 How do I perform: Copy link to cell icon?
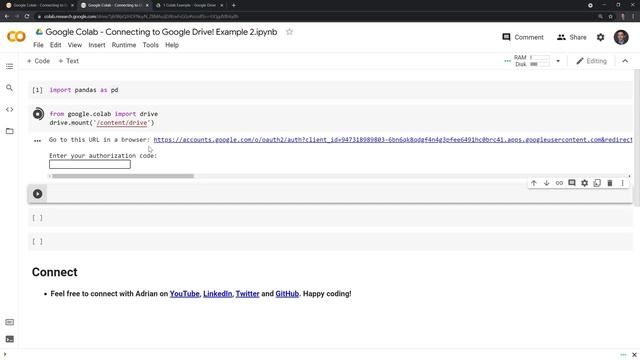559,183
